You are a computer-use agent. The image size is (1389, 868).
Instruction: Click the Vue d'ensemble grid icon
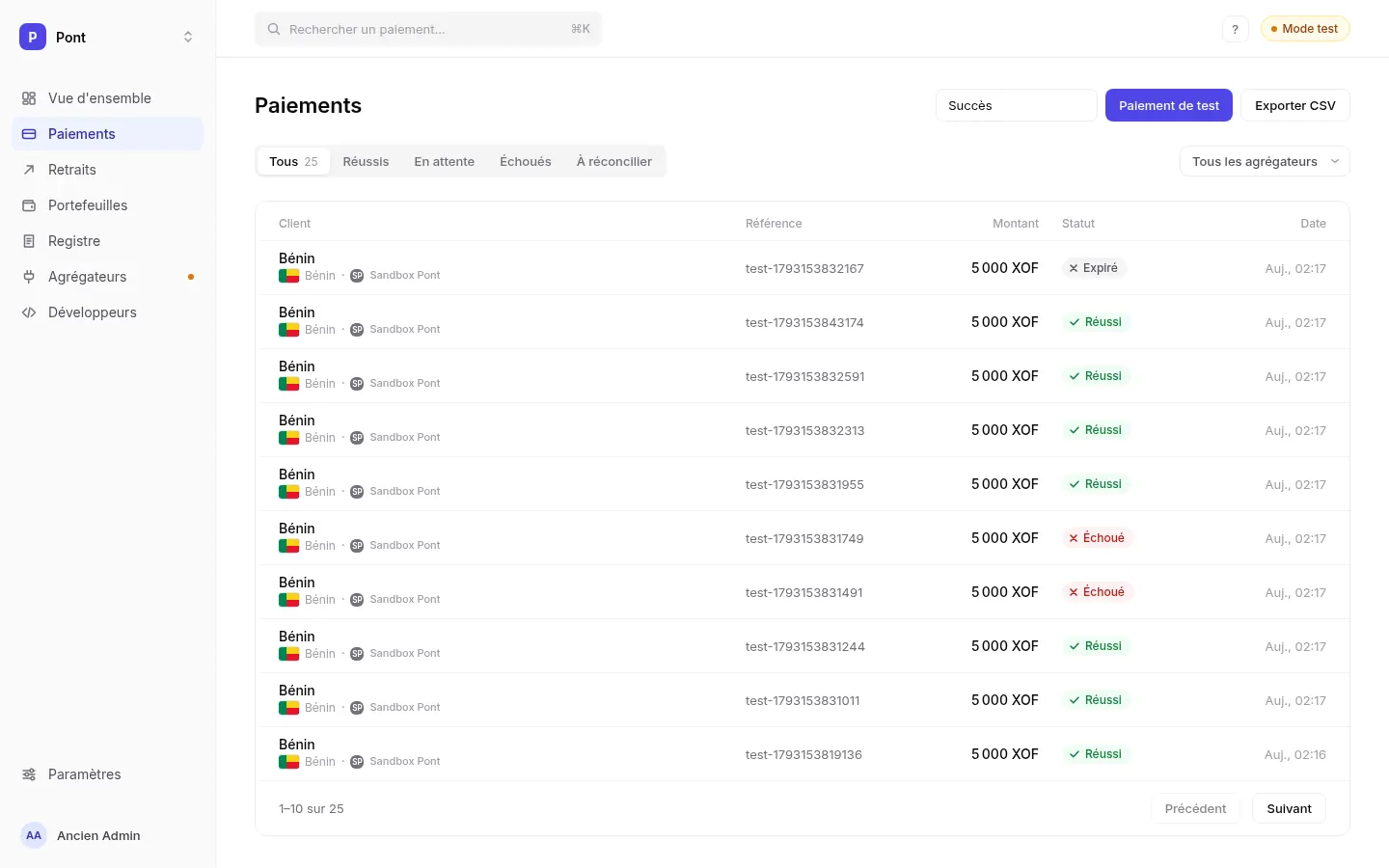coord(29,98)
